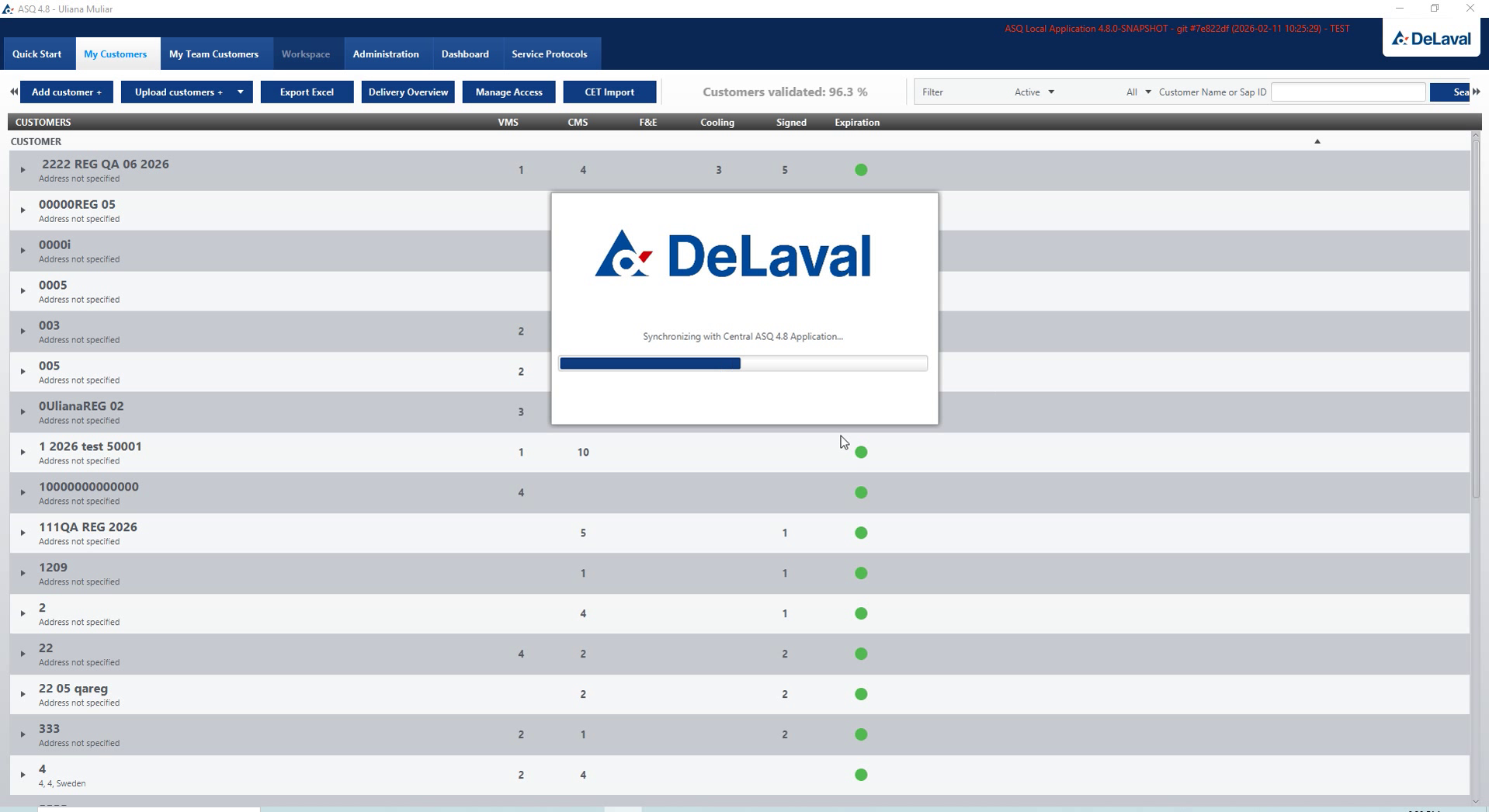Click the Cooling column header

[717, 123]
